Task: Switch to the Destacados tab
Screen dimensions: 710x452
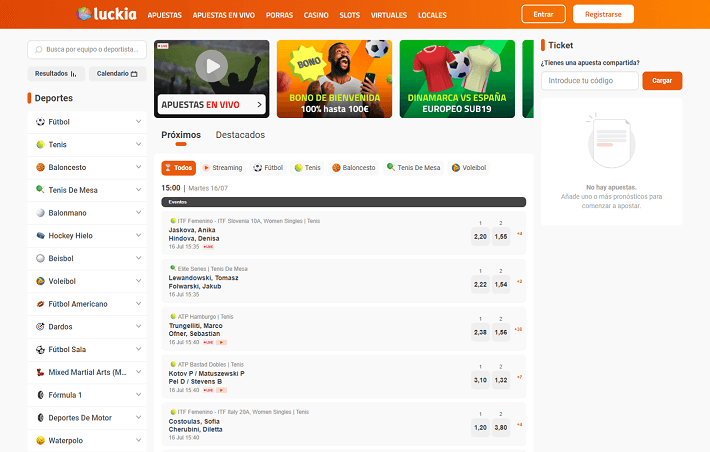Action: click(240, 134)
